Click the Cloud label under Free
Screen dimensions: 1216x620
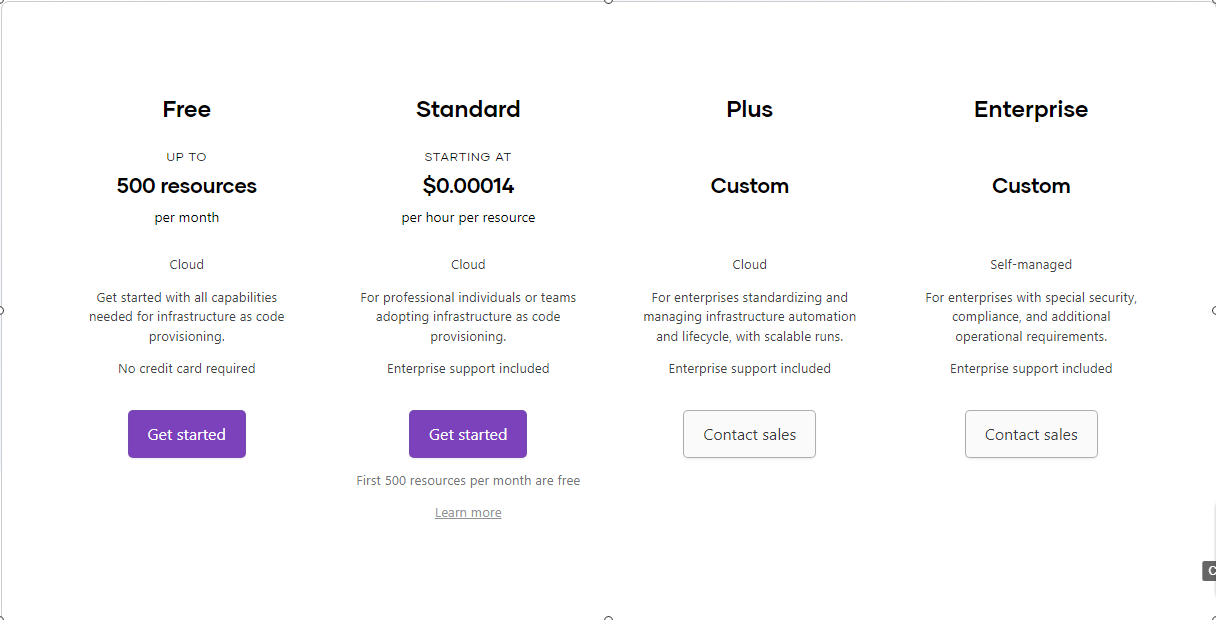pos(186,264)
